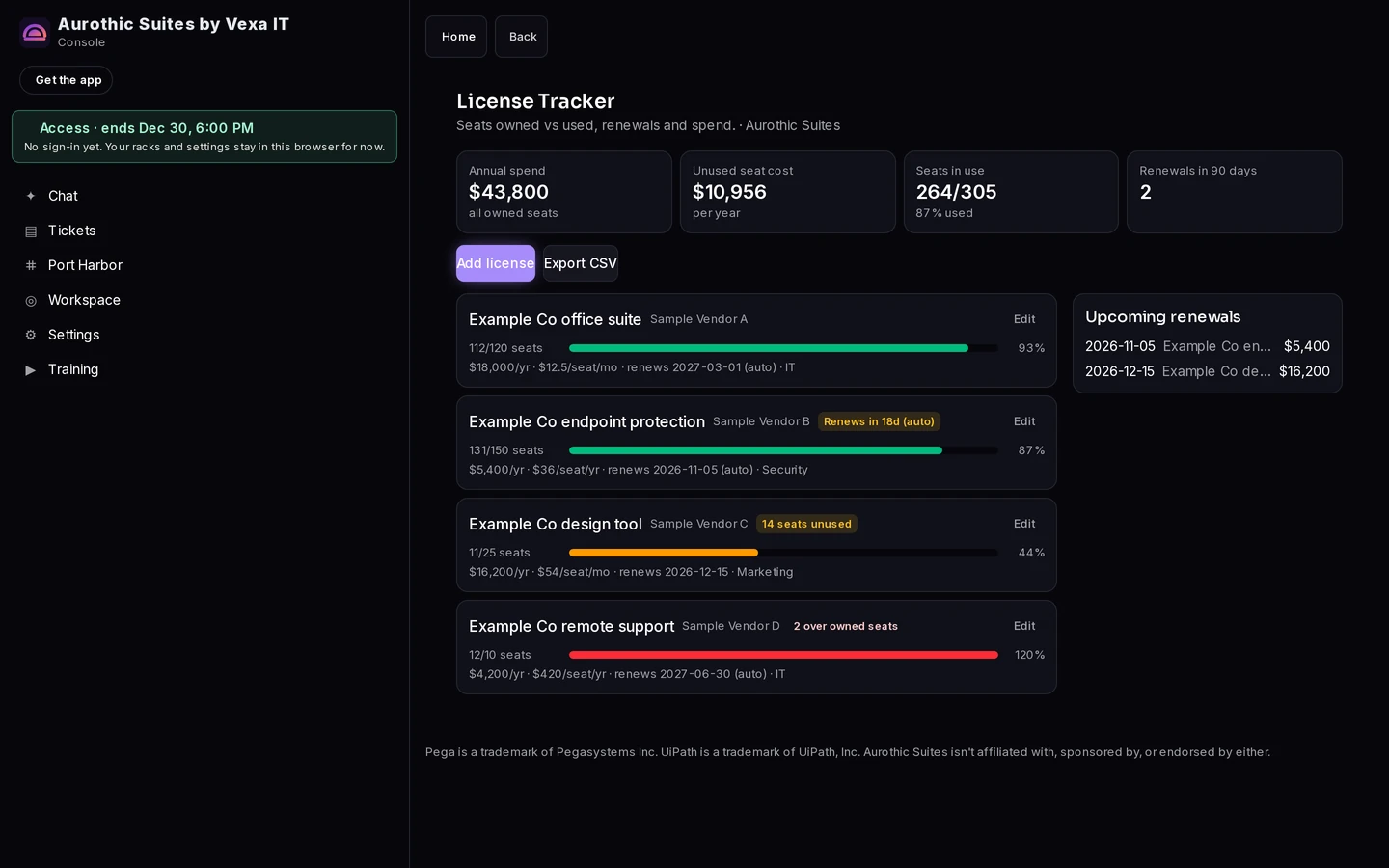Click the Chat sparkle icon
This screenshot has width=1389, height=868.
[x=31, y=196]
